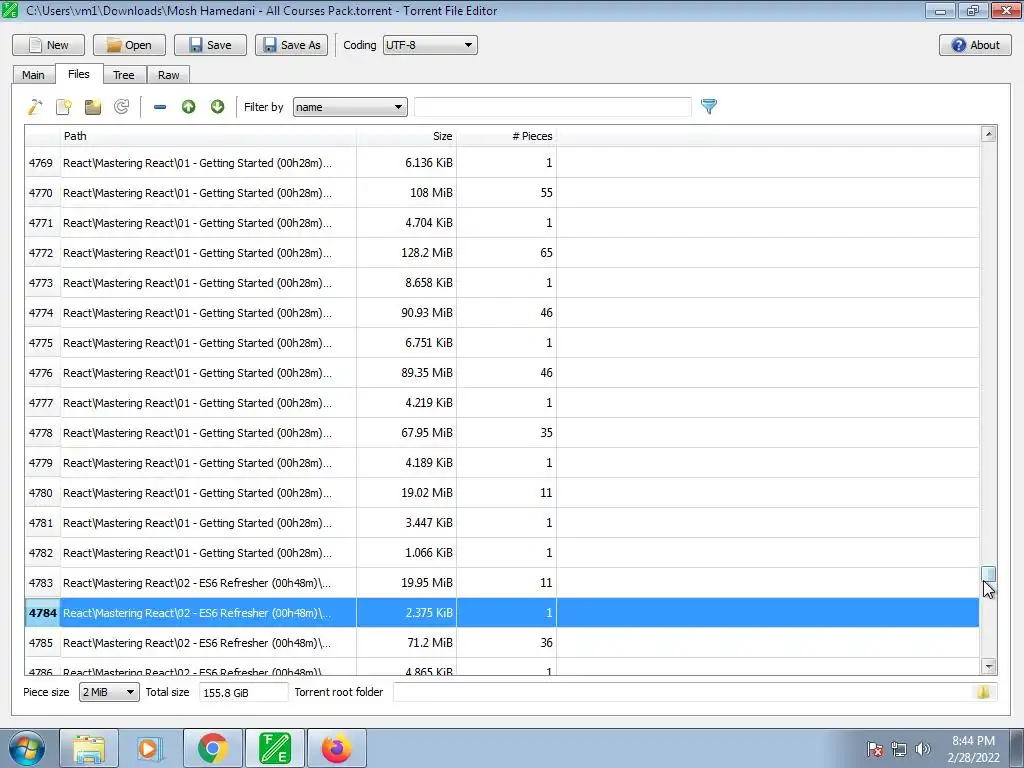
Task: Select file row 4771
Action: (x=502, y=223)
